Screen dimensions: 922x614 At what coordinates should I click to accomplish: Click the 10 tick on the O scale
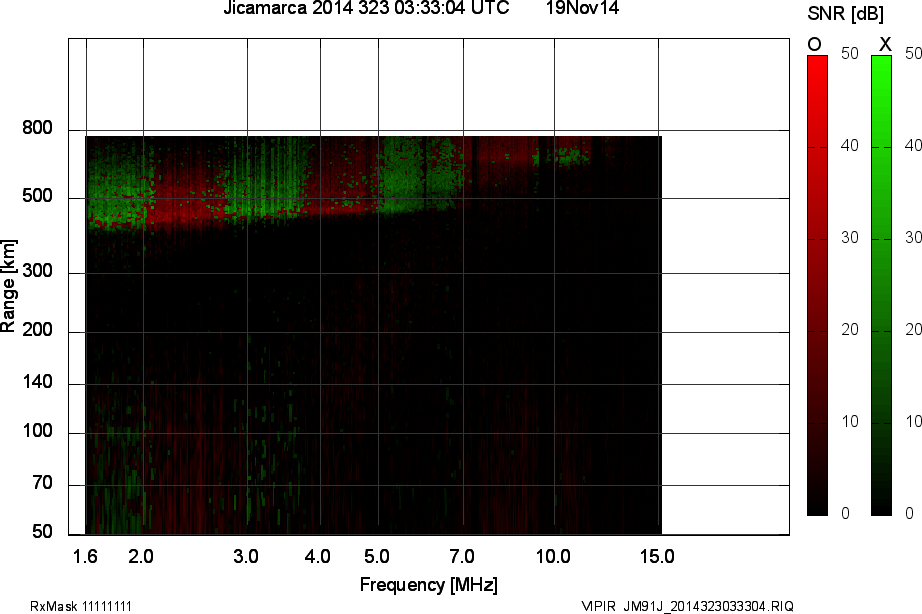(850, 421)
